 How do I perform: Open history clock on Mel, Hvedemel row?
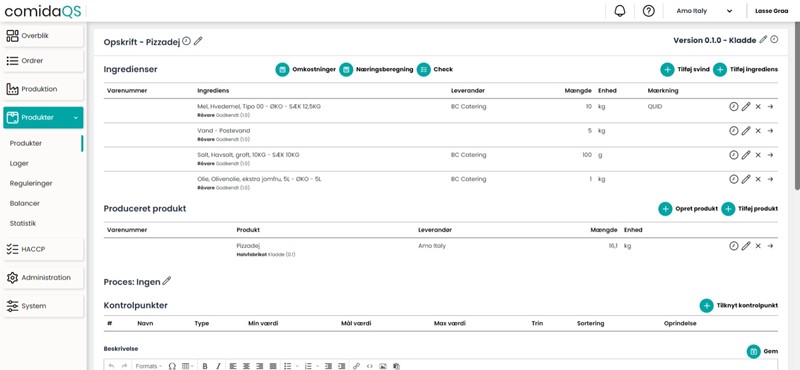(x=734, y=107)
